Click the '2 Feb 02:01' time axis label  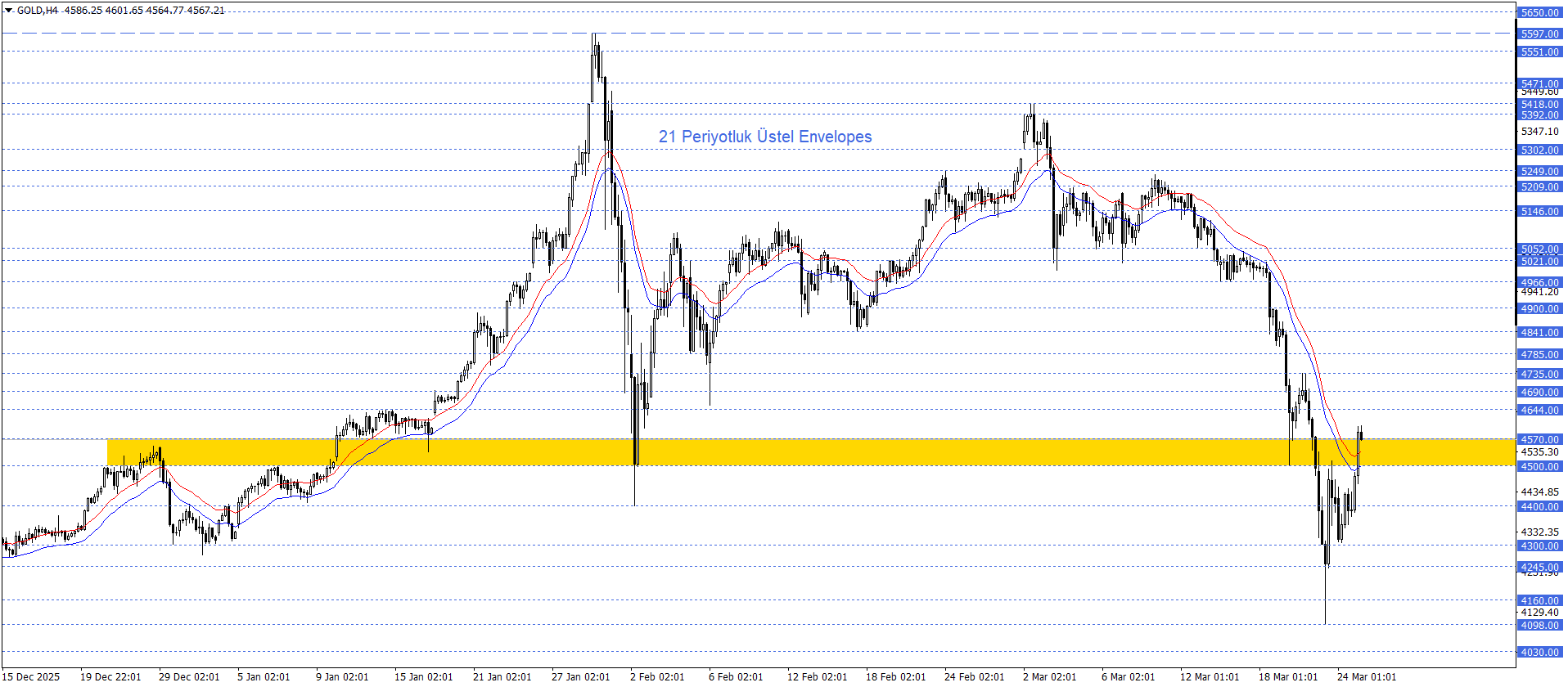coord(657,677)
